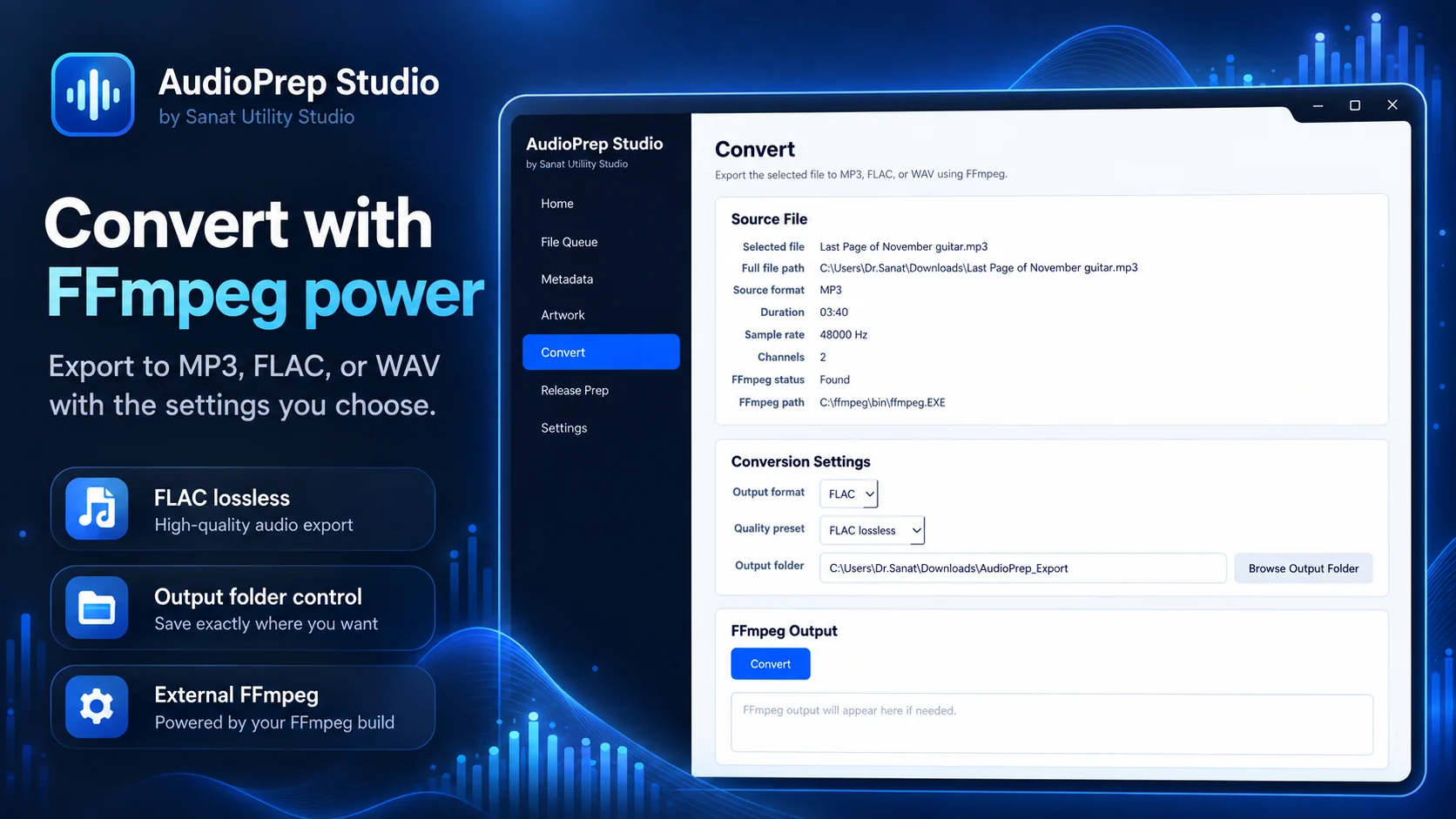The width and height of the screenshot is (1456, 819).
Task: Click the 'FFmpeg Output' section heading
Action: click(785, 631)
